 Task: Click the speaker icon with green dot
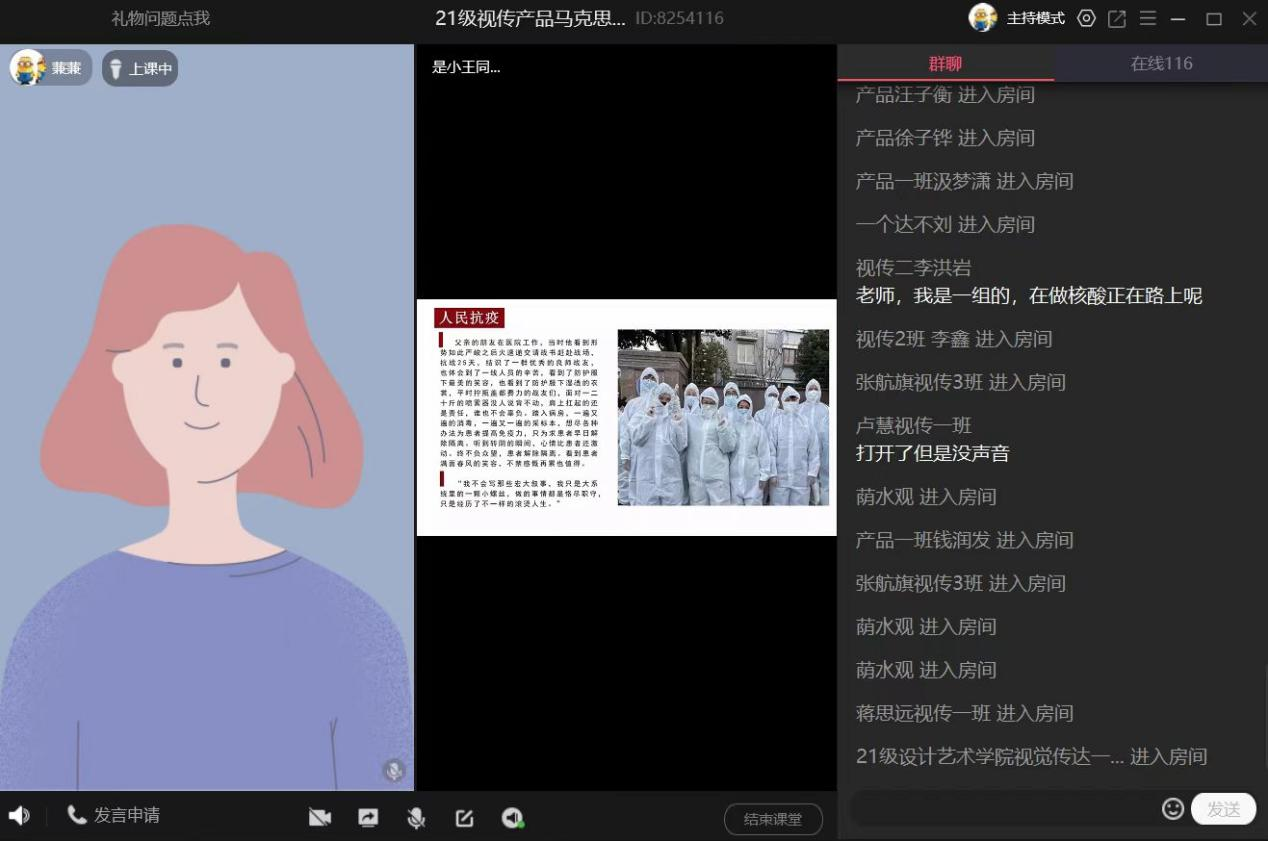pos(512,817)
